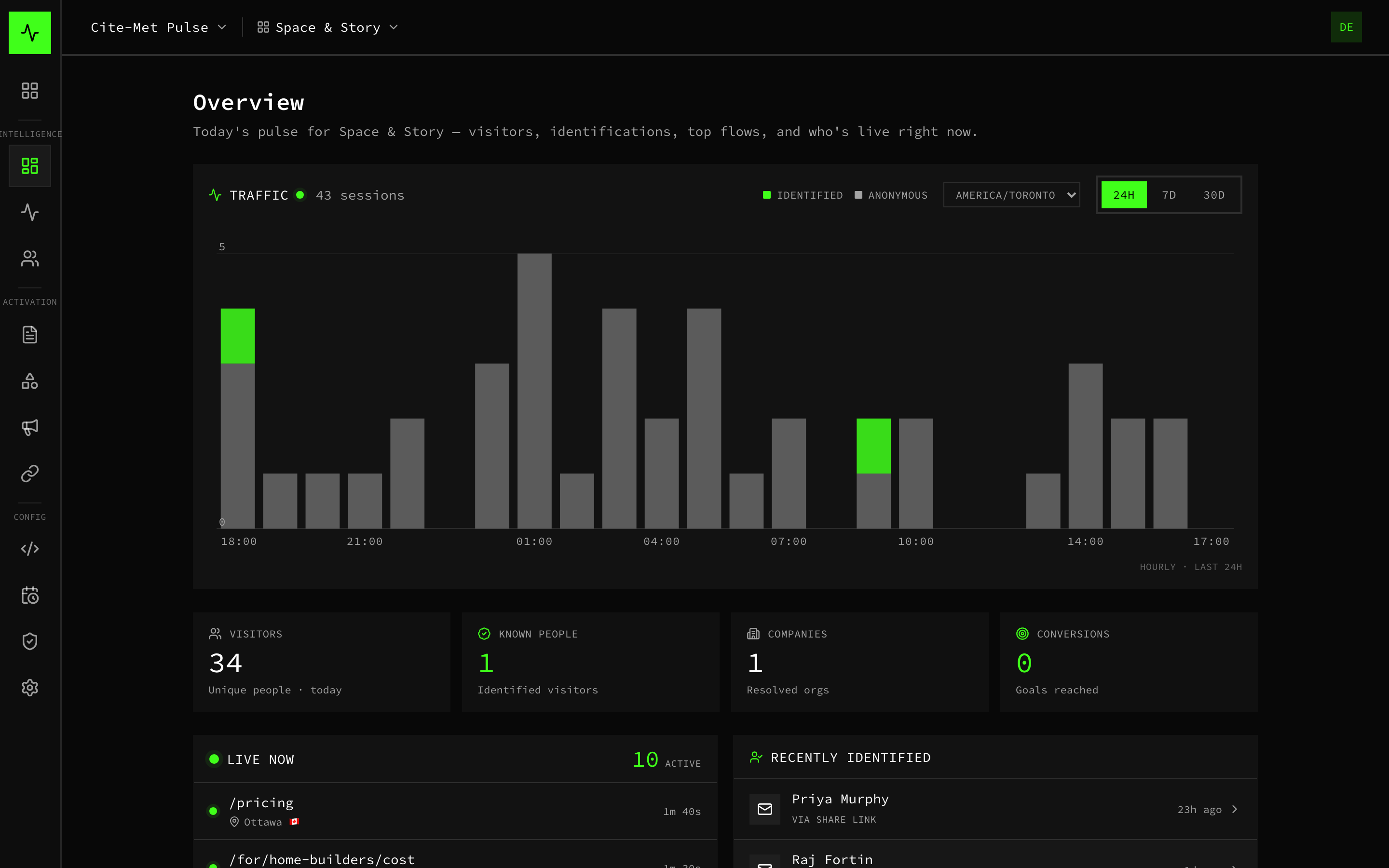Select the active green Overview icon
The width and height of the screenshot is (1389, 868).
click(x=30, y=166)
